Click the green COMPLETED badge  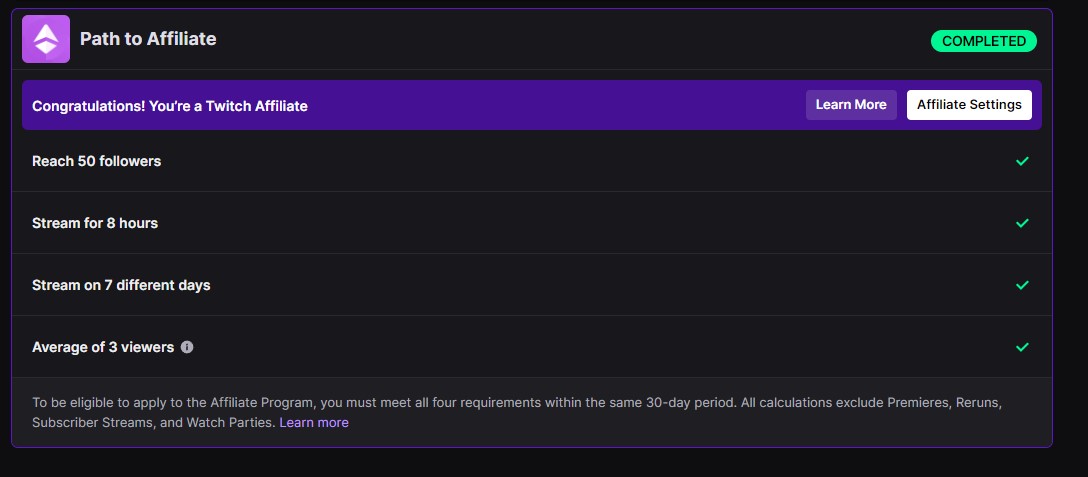coord(983,41)
